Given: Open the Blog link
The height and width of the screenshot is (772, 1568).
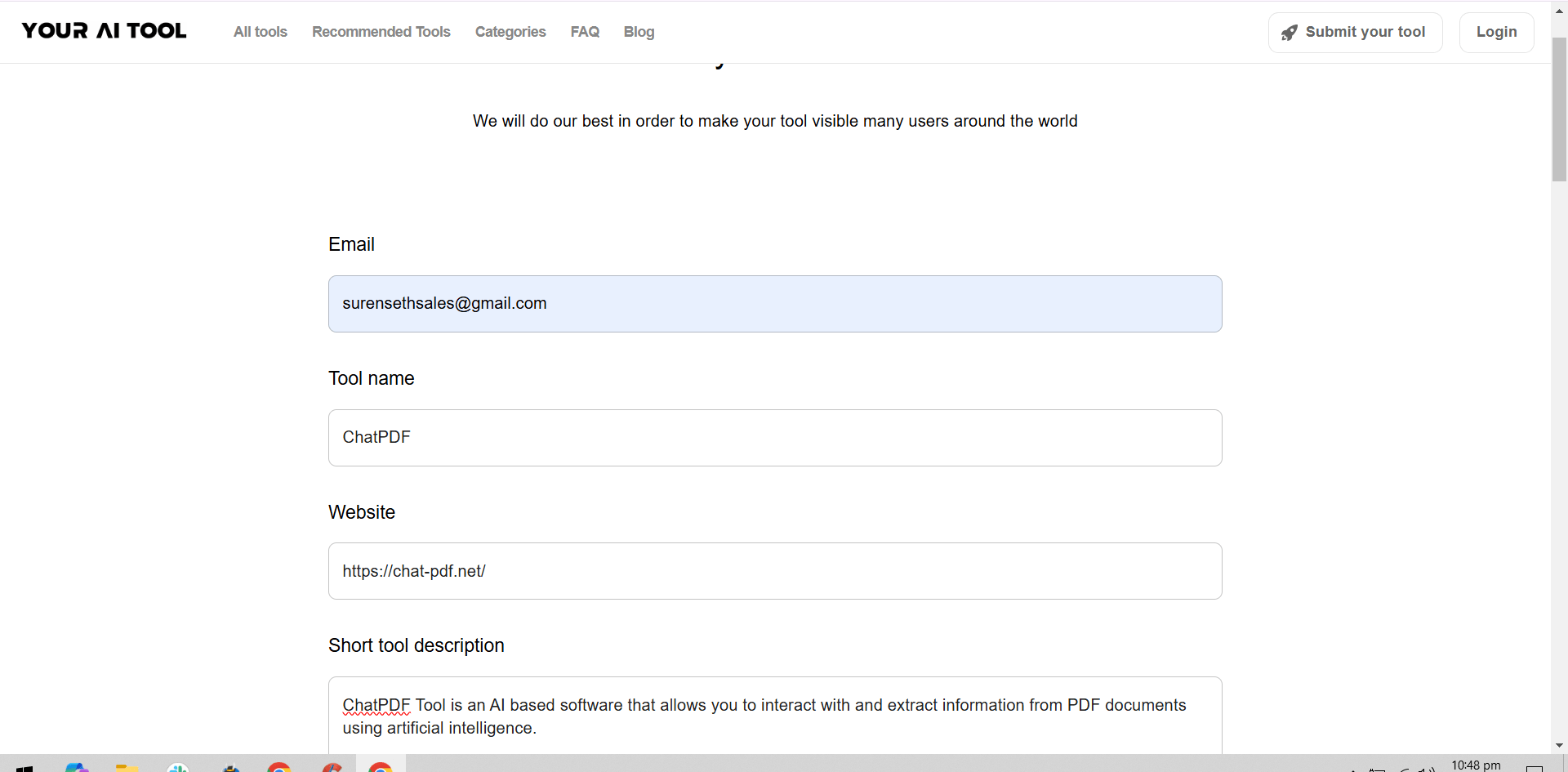Looking at the screenshot, I should 639,32.
